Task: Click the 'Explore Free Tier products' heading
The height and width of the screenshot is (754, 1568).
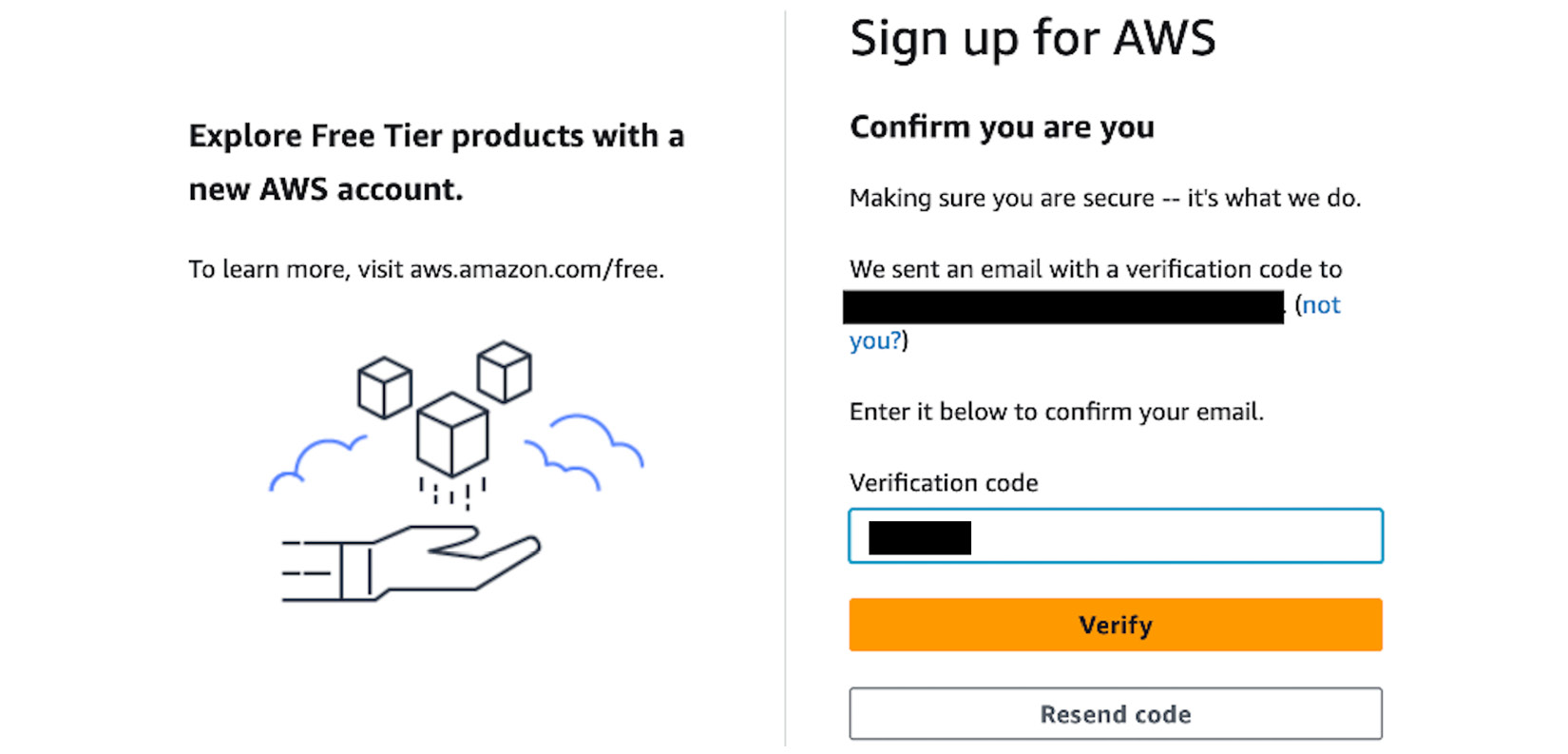Action: (436, 163)
